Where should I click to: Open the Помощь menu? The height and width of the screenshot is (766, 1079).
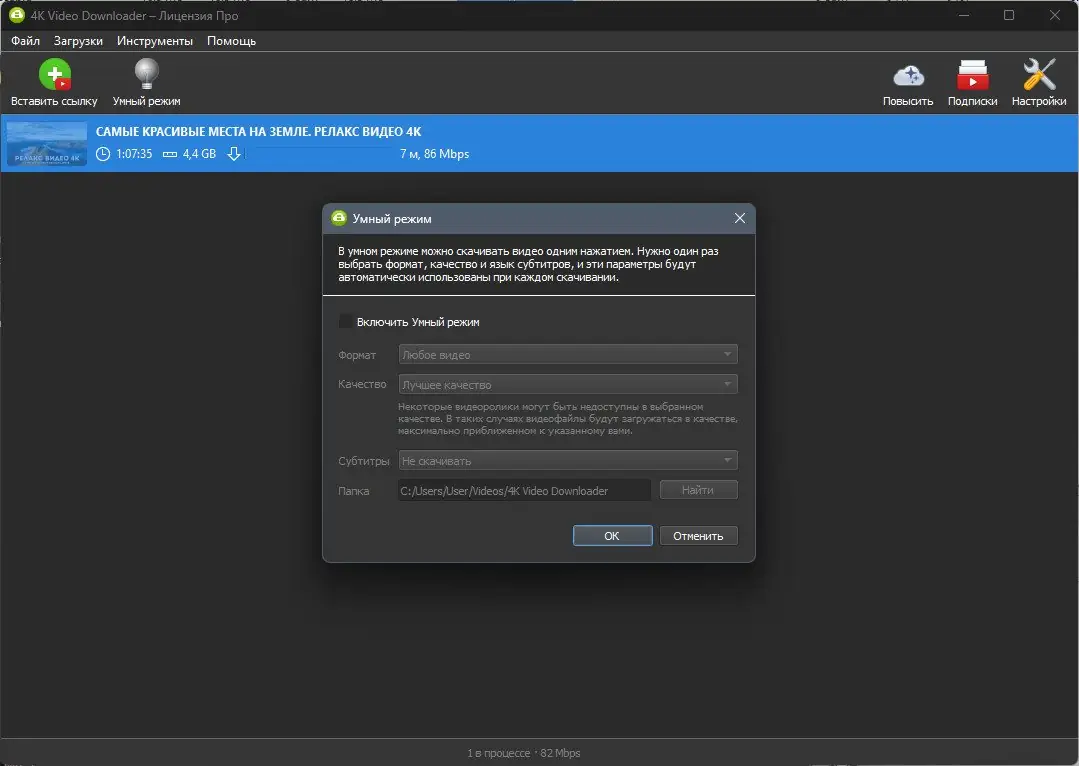point(231,41)
